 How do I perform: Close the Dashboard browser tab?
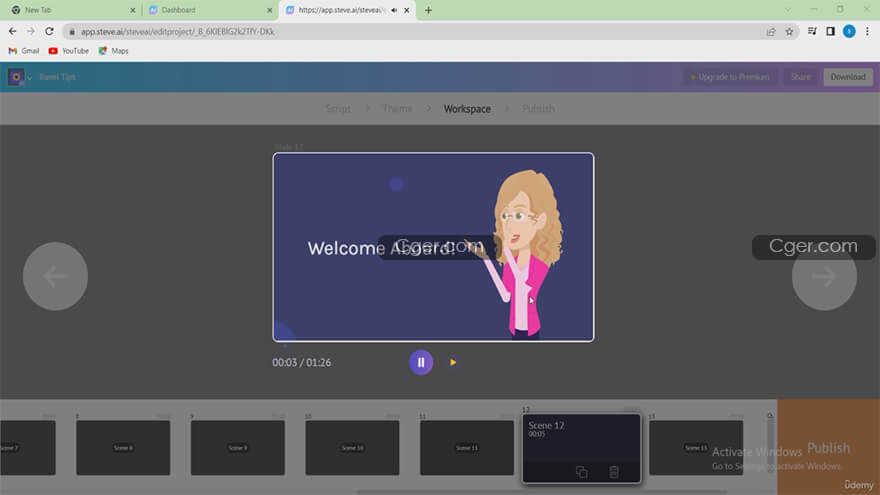tap(269, 10)
